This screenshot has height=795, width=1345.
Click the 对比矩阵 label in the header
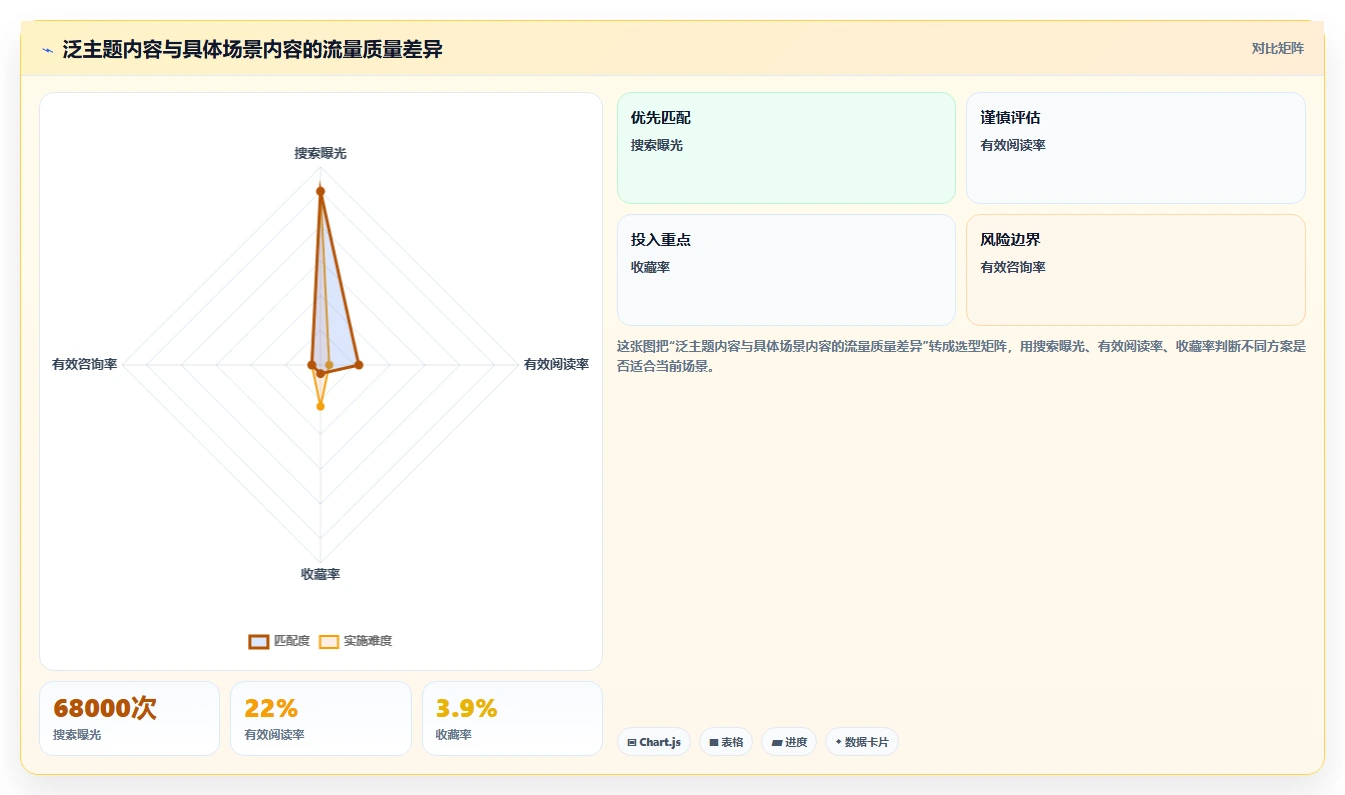[x=1277, y=48]
